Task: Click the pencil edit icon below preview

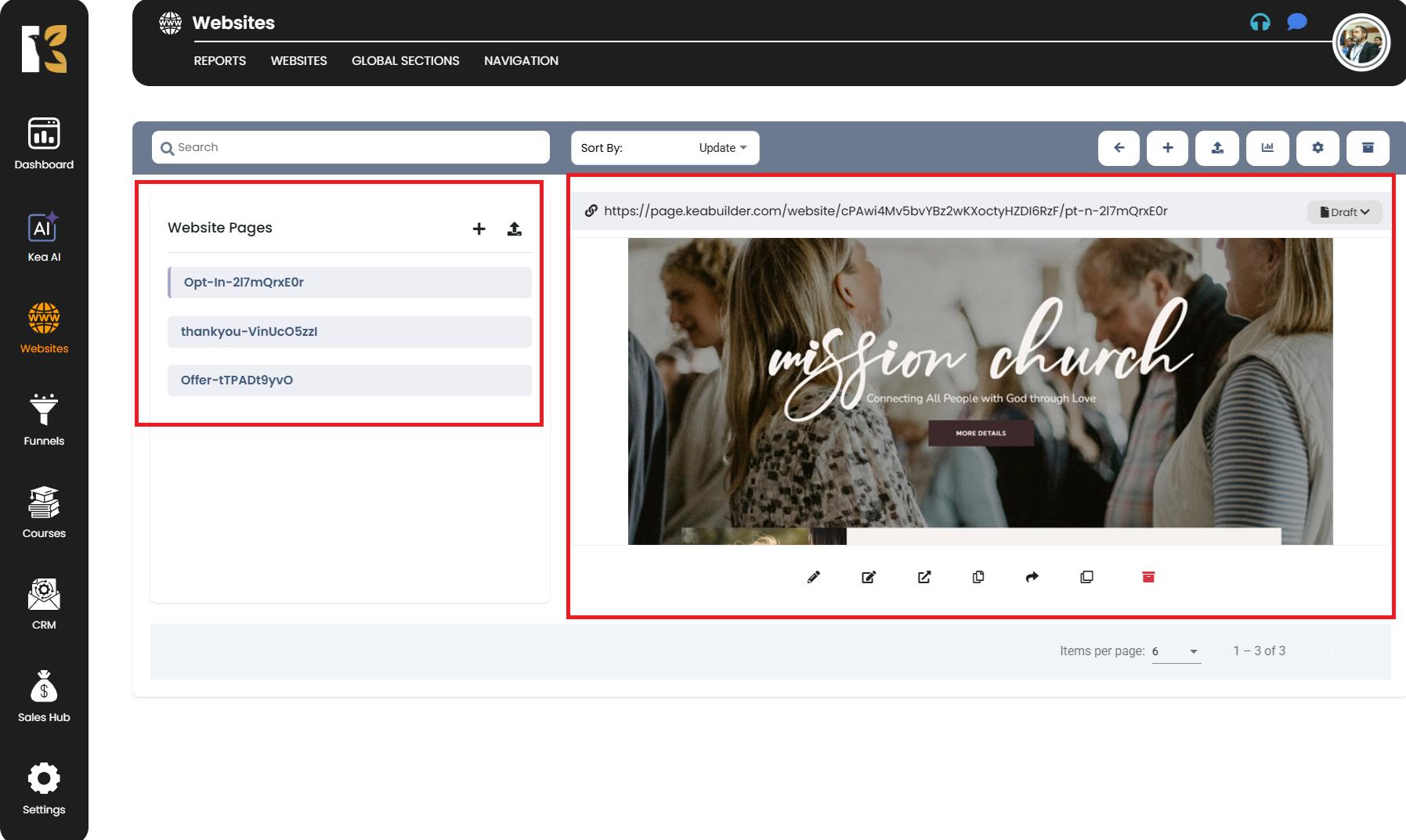Action: point(814,577)
